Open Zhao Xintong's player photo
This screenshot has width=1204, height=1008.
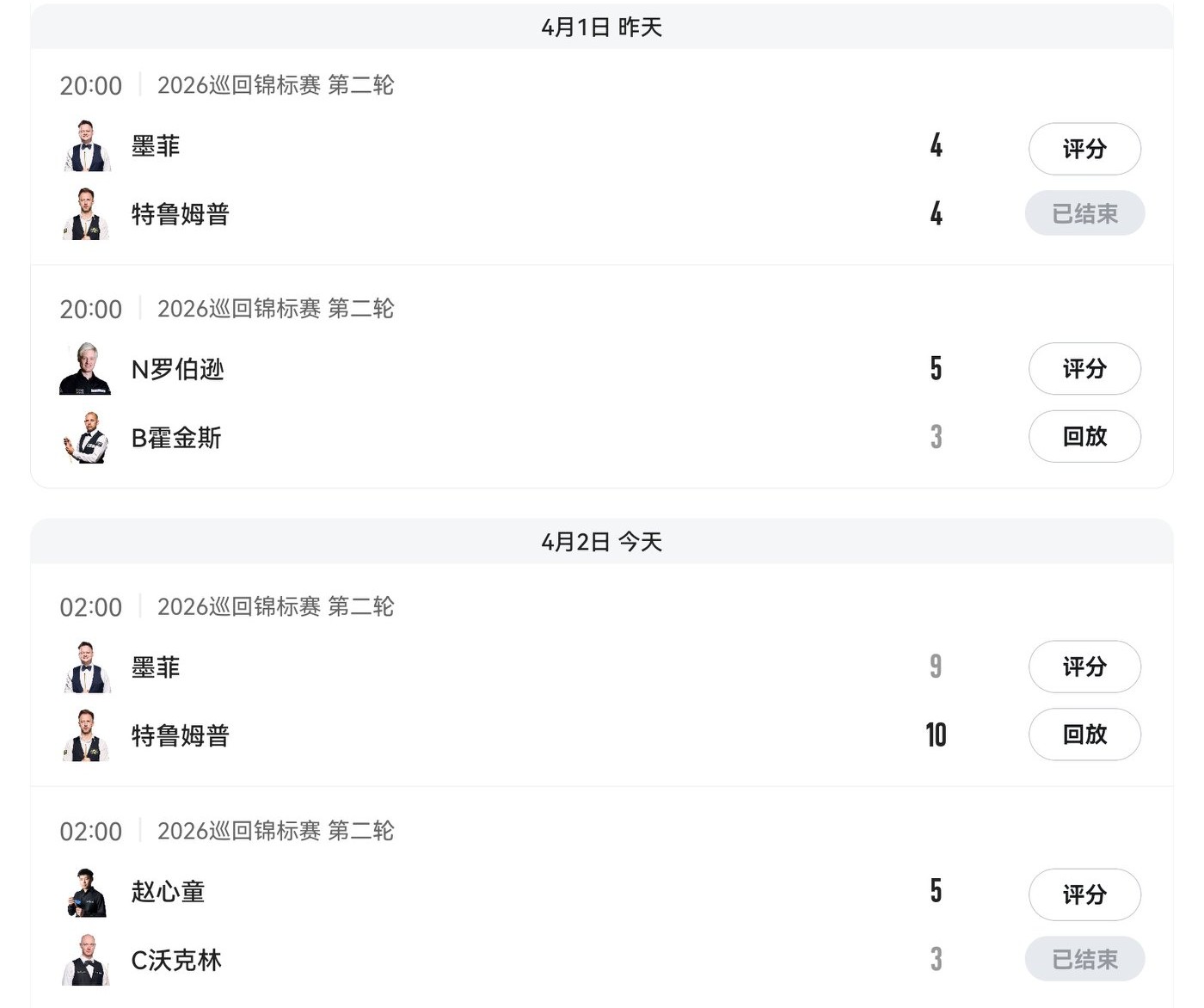click(87, 892)
